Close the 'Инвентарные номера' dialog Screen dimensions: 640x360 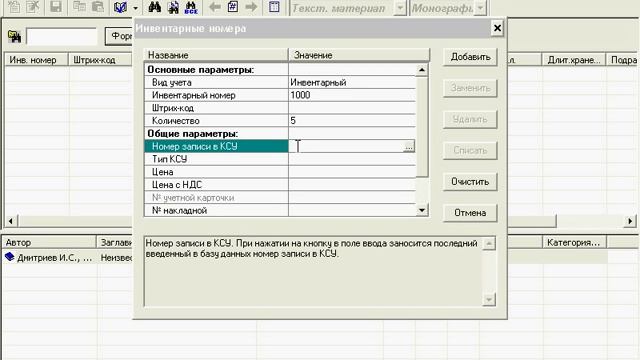coord(497,28)
